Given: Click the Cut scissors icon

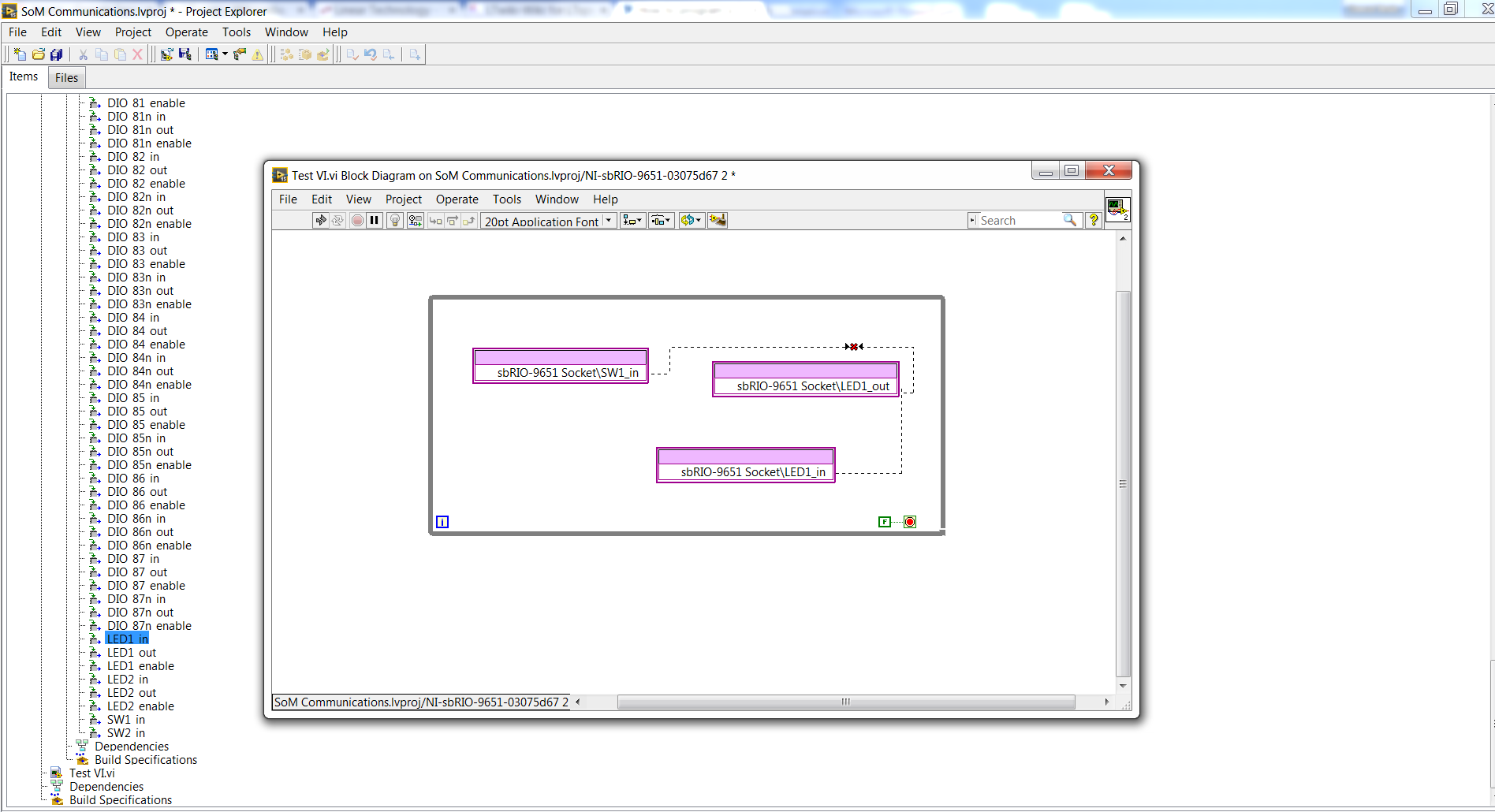Looking at the screenshot, I should 83,54.
